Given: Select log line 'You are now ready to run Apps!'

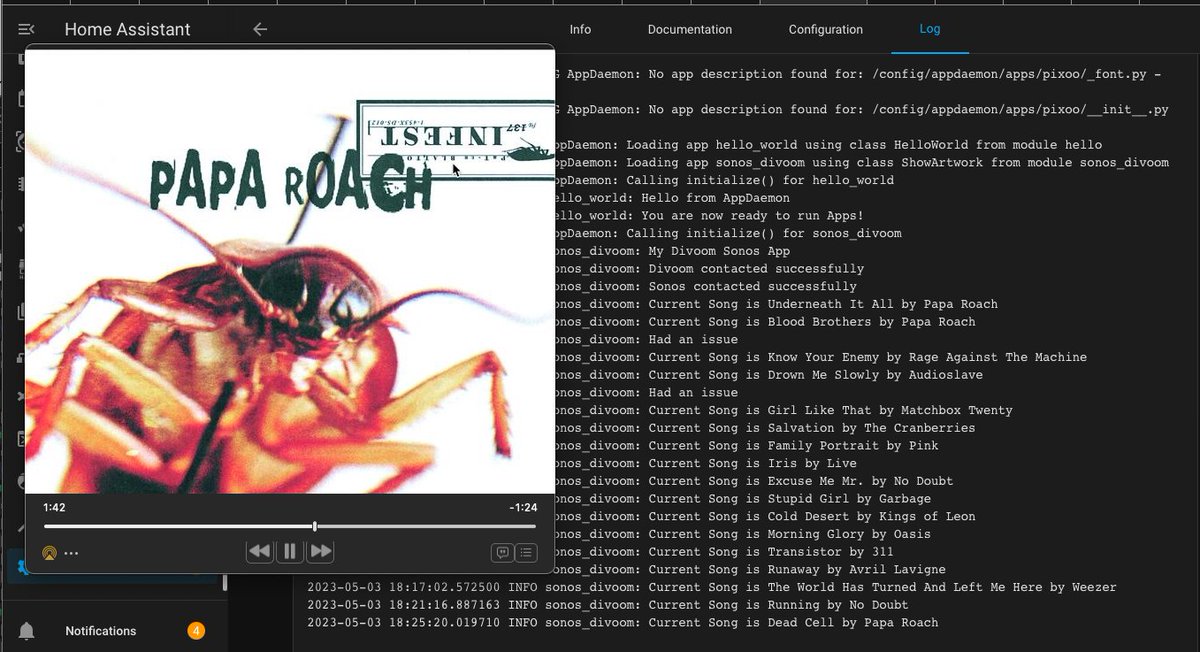Looking at the screenshot, I should pos(709,216).
